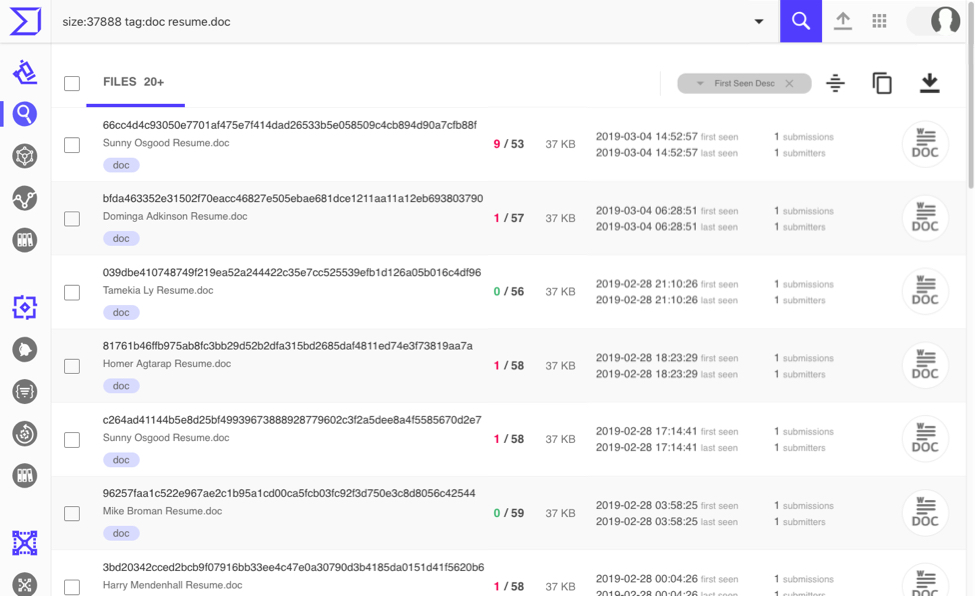
Task: Expand the search history dropdown arrow
Action: (x=759, y=21)
